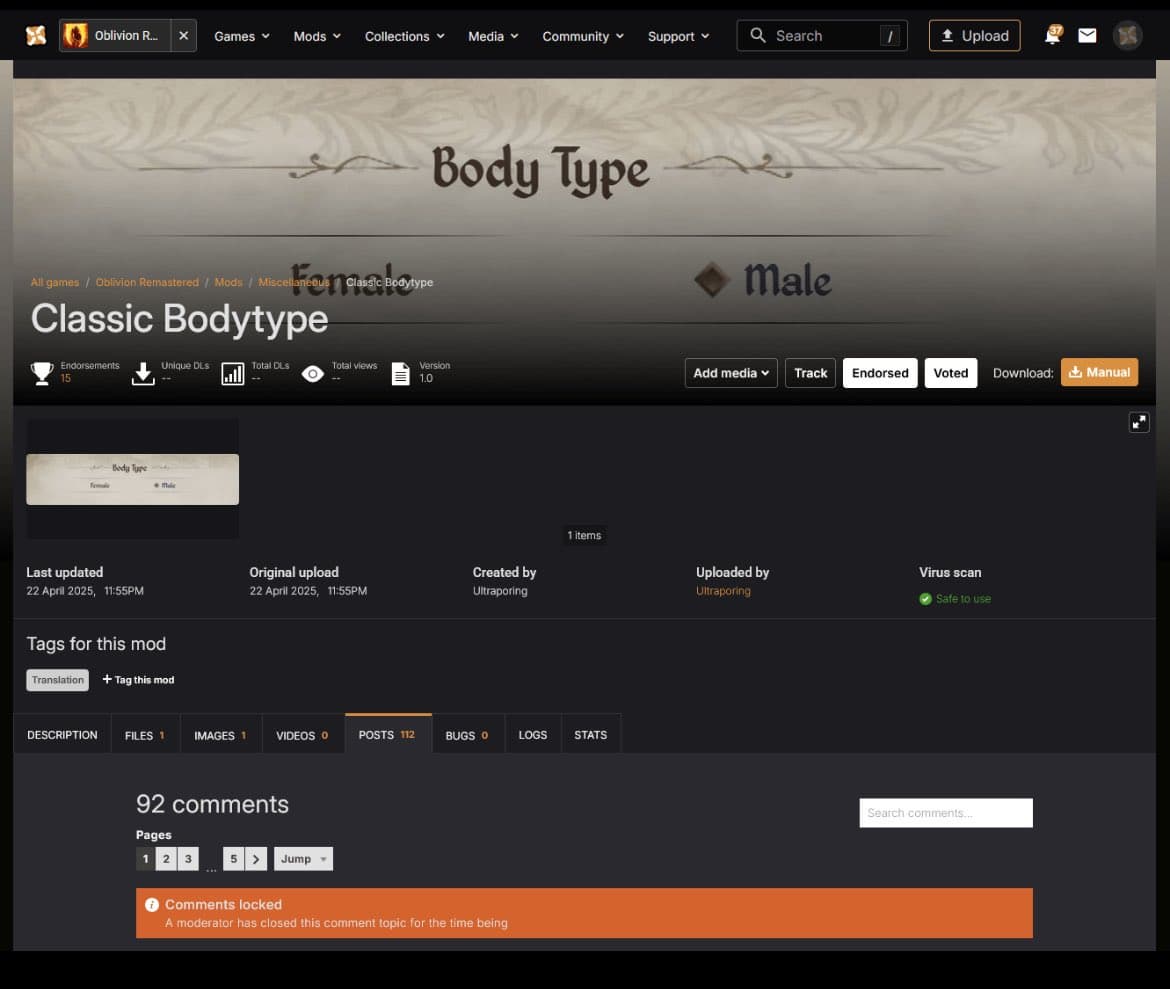
Task: Click the Comments locked info icon
Action: coord(151,905)
